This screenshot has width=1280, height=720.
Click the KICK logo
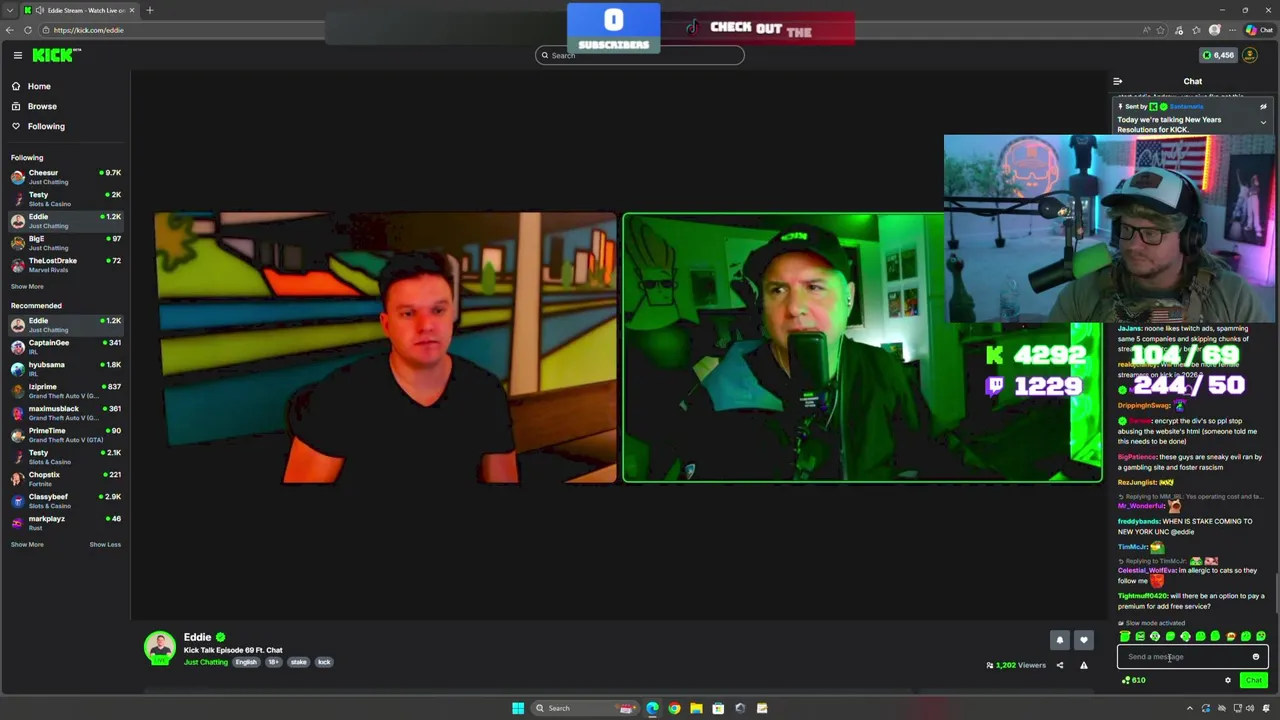pos(52,55)
